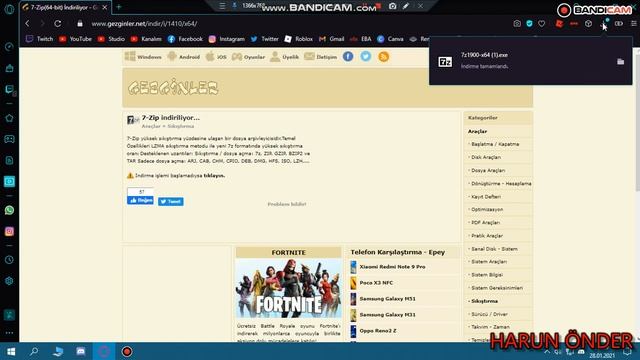Screen dimensions: 640x360
Task: Open the Easy Setup menu icon
Action: coord(633,24)
